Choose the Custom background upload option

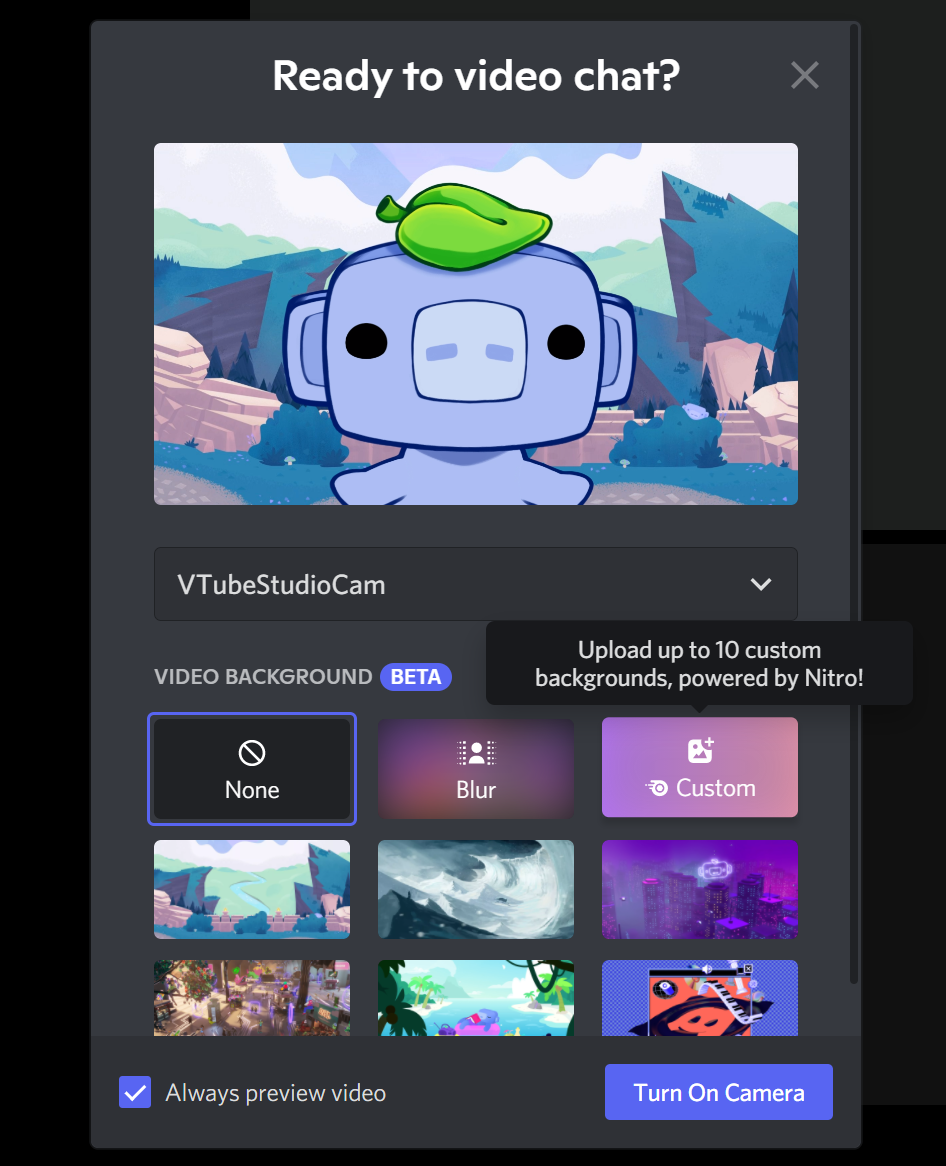(x=700, y=768)
